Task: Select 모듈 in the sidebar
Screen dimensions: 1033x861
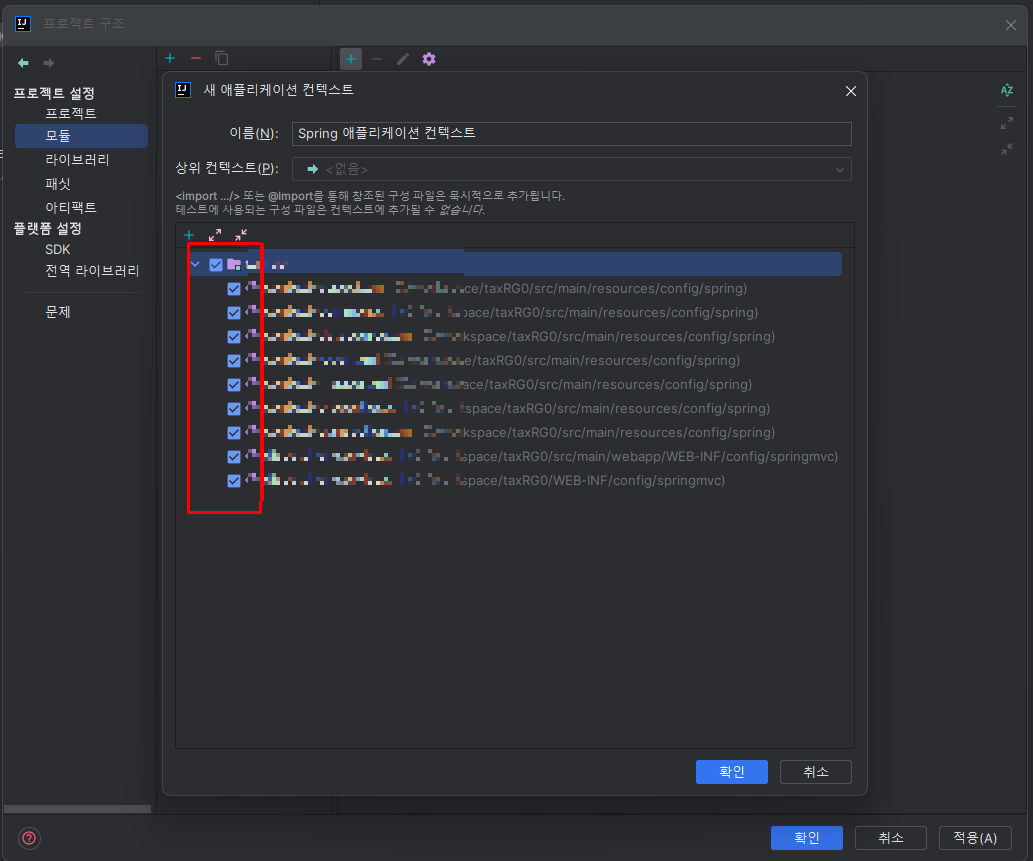Action: 81,136
